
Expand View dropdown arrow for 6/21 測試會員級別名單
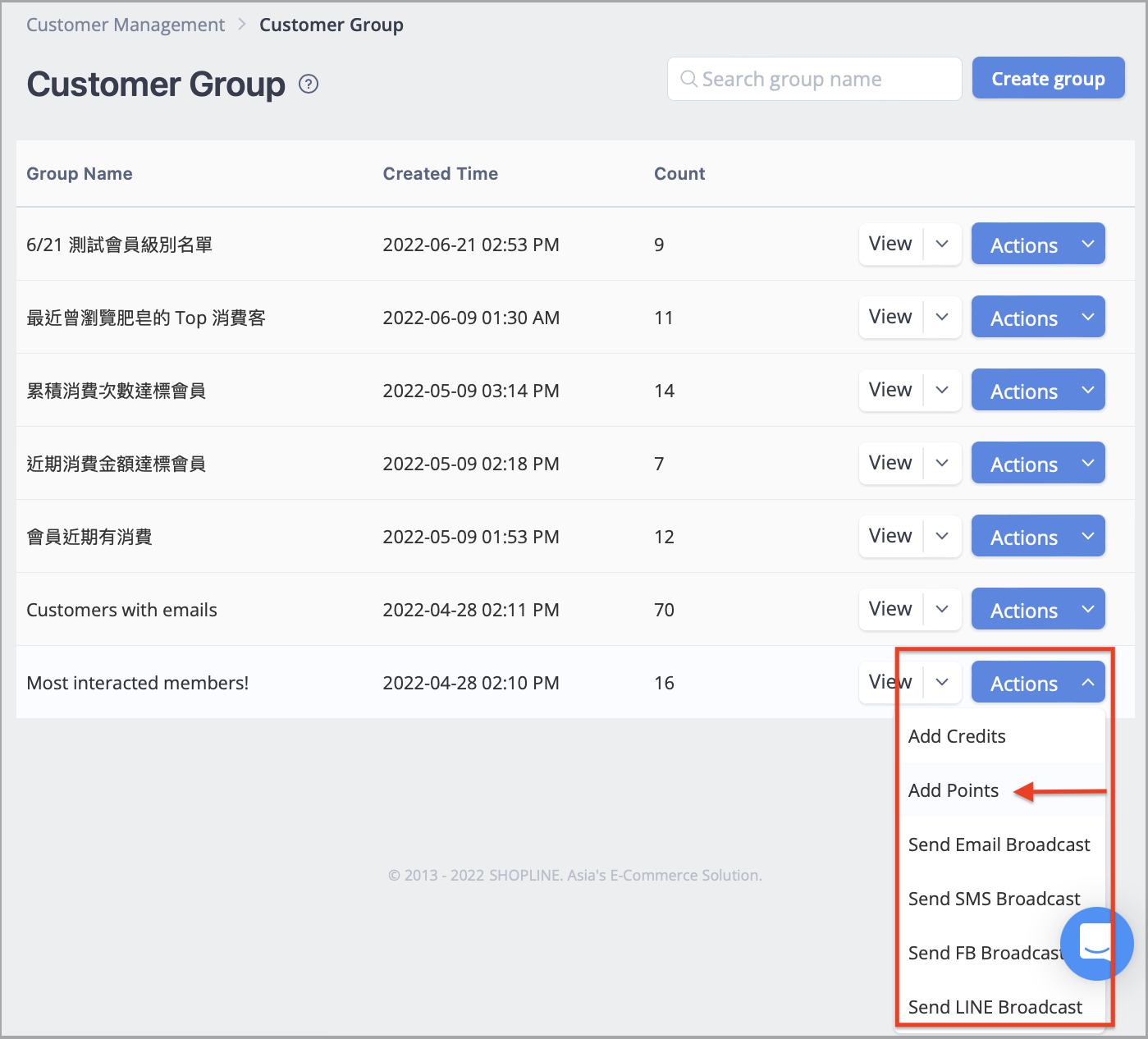click(x=942, y=244)
